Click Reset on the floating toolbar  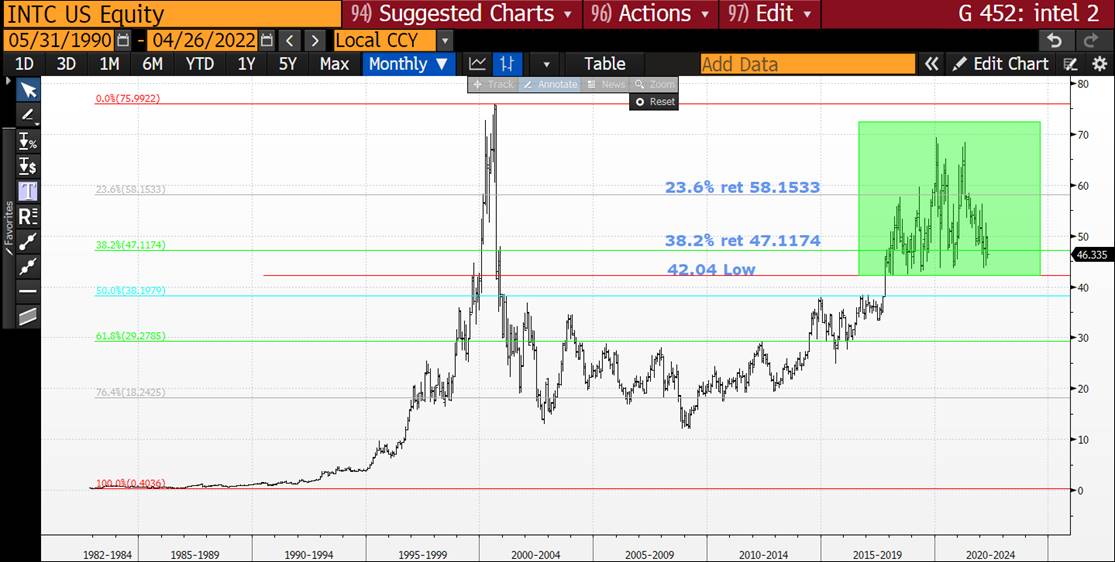click(x=654, y=102)
